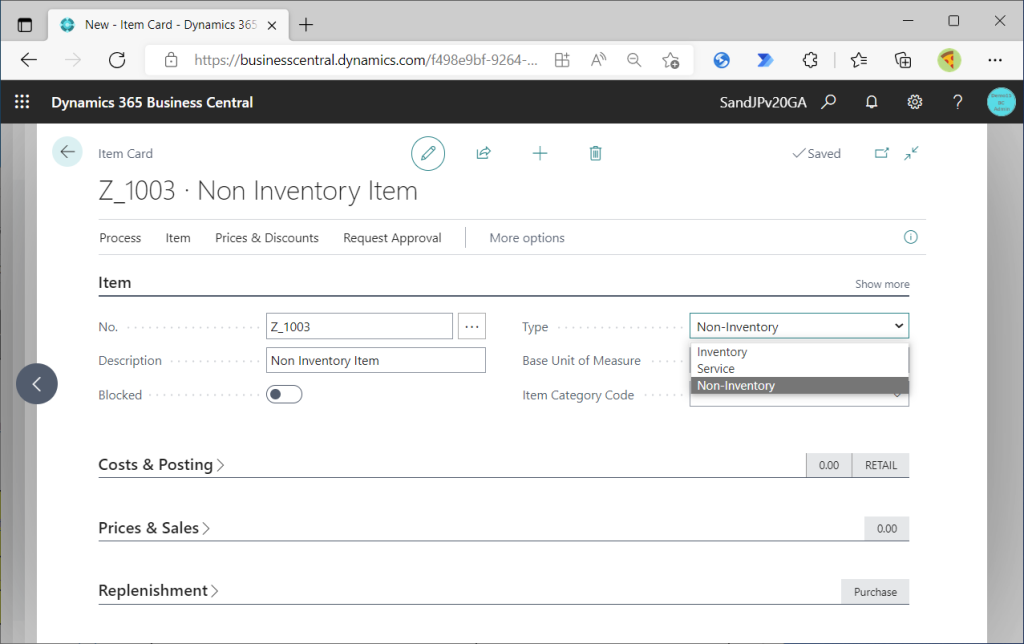Viewport: 1024px width, 644px height.
Task: Click the 0.00 value in Costs & Posting
Action: (x=829, y=465)
